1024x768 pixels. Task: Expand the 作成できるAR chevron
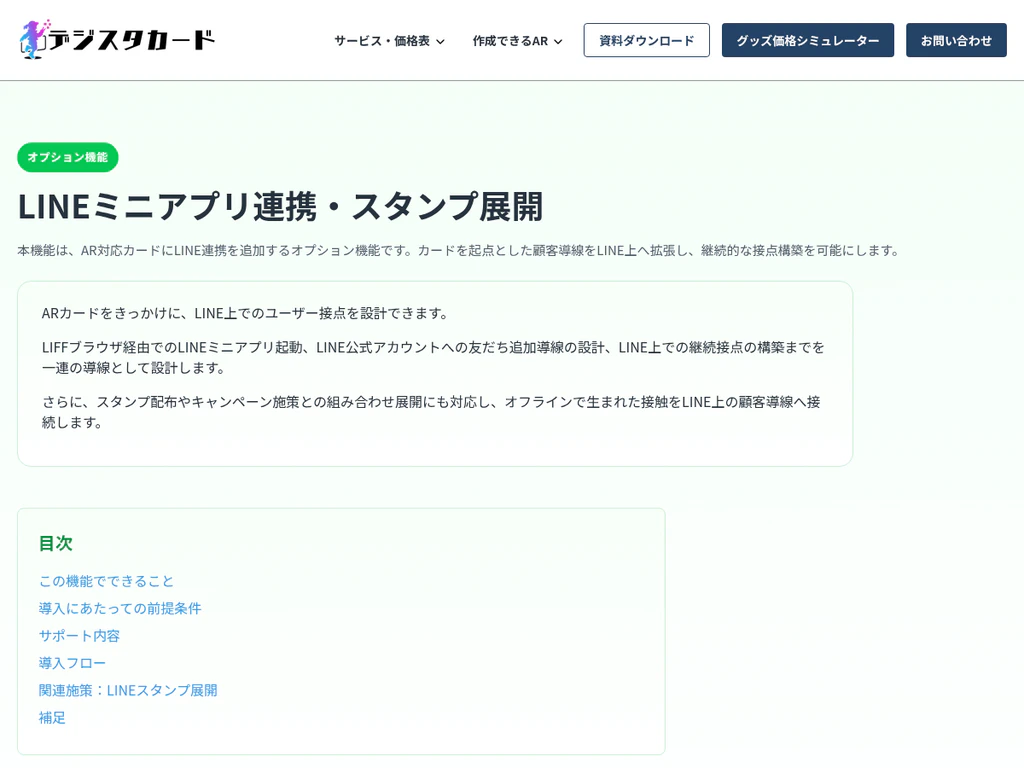(x=558, y=41)
